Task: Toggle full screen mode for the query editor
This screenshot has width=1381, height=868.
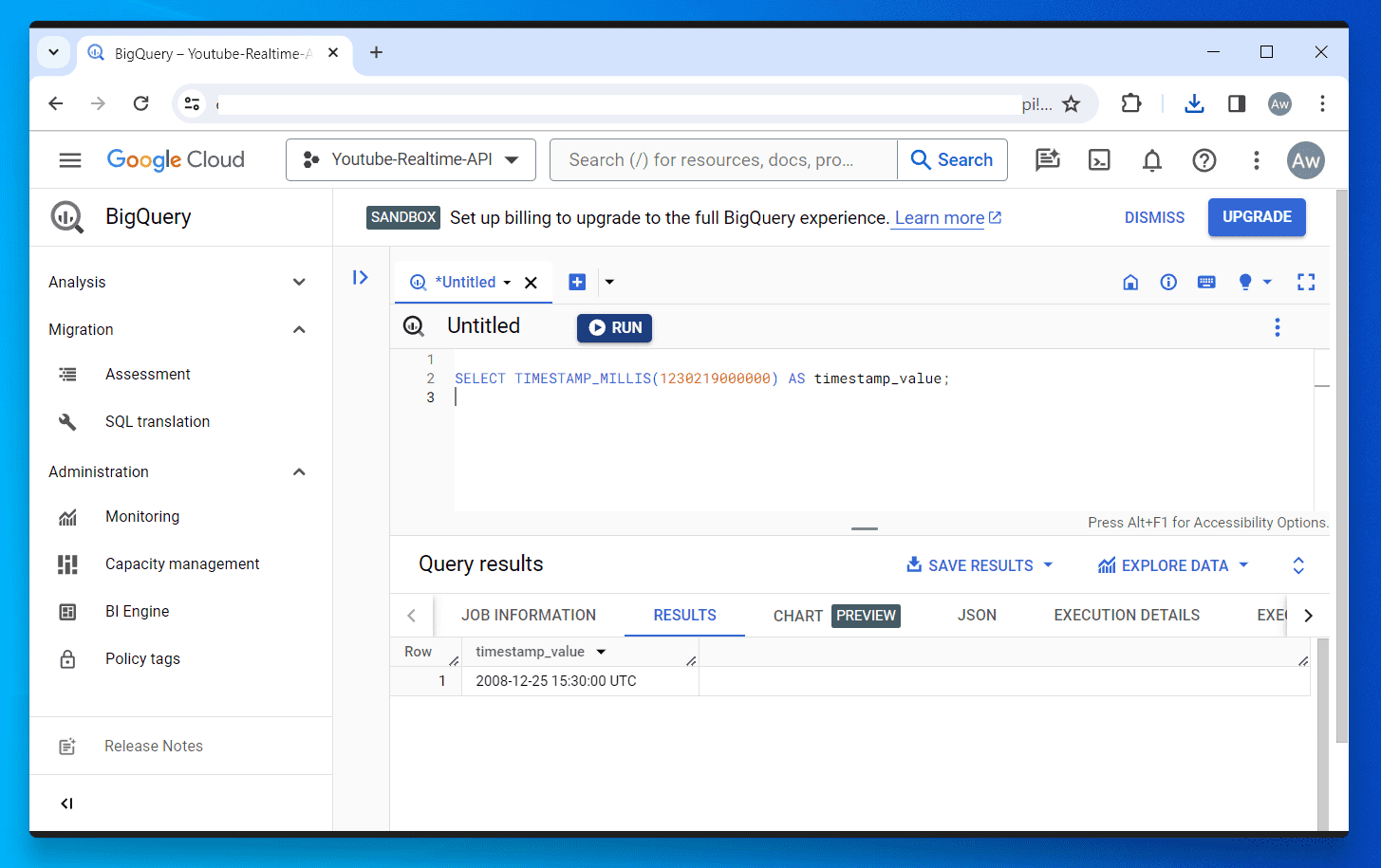Action: click(1306, 282)
